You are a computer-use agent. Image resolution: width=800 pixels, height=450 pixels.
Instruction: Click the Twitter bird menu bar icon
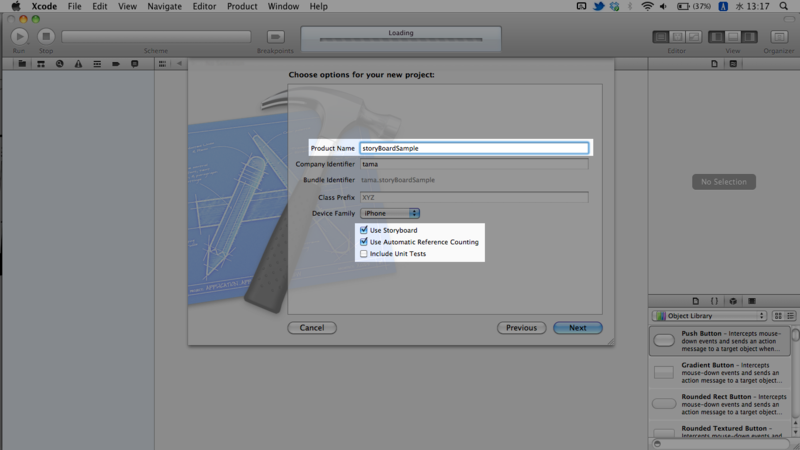pyautogui.click(x=598, y=6)
